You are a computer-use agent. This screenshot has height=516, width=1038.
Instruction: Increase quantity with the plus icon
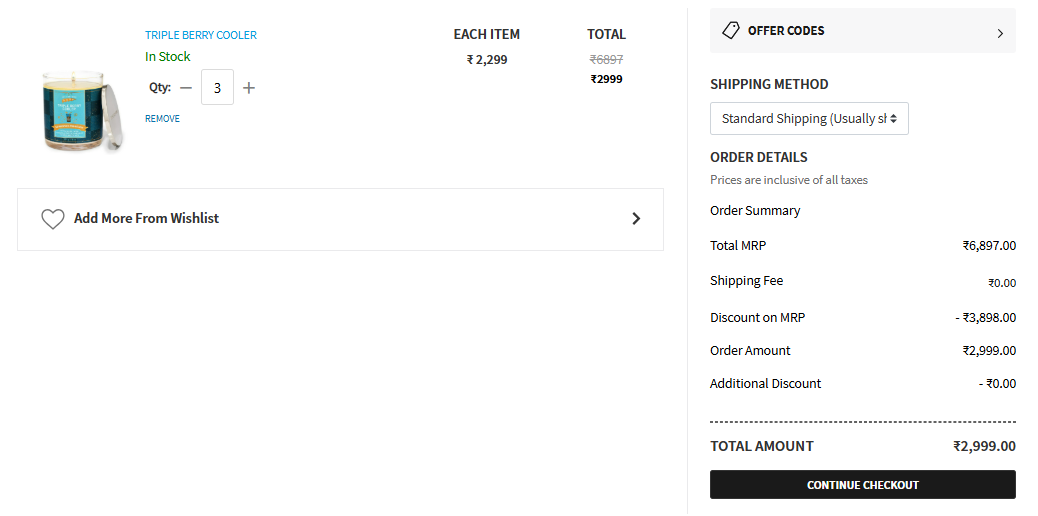(249, 87)
